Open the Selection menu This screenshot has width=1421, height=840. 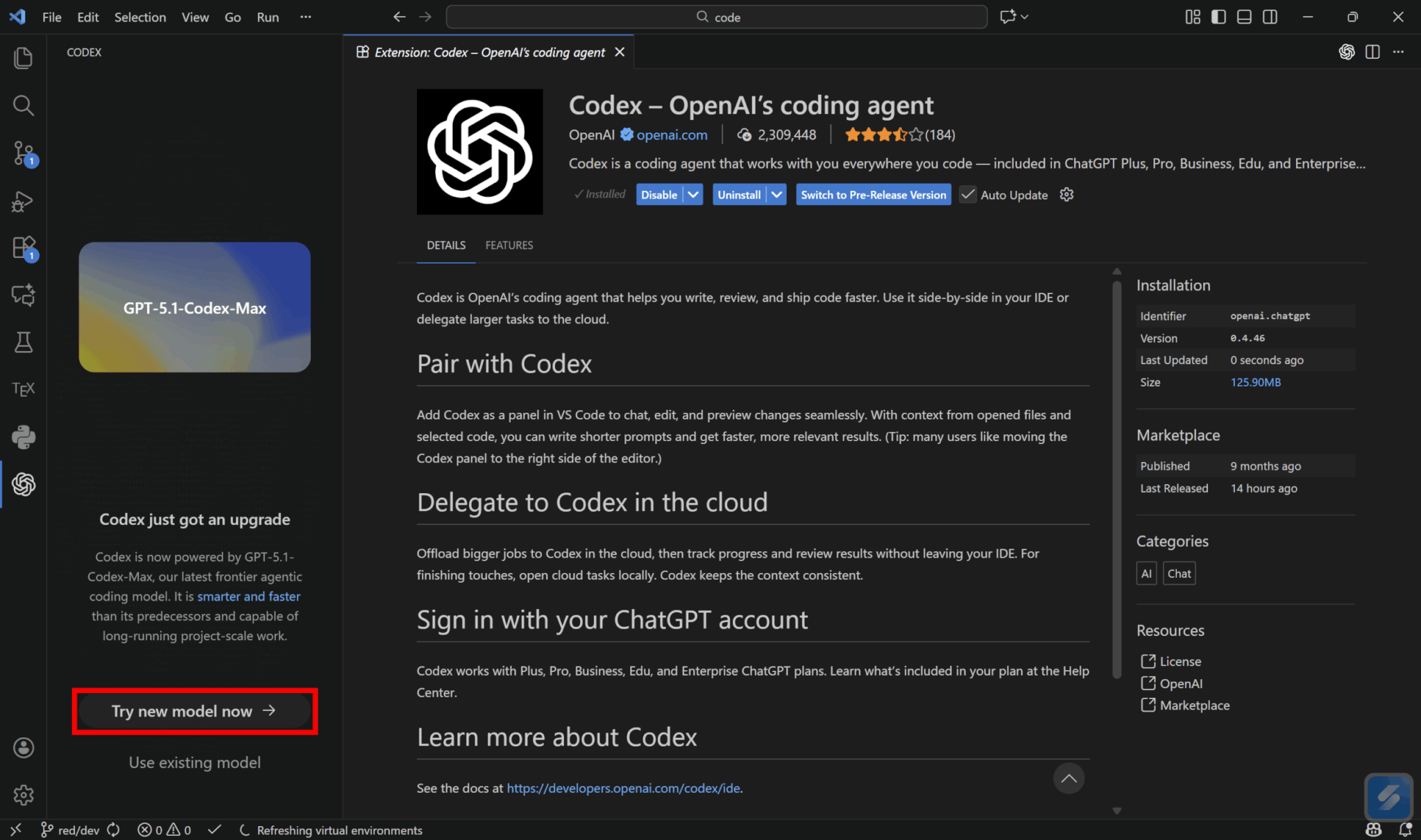point(139,17)
